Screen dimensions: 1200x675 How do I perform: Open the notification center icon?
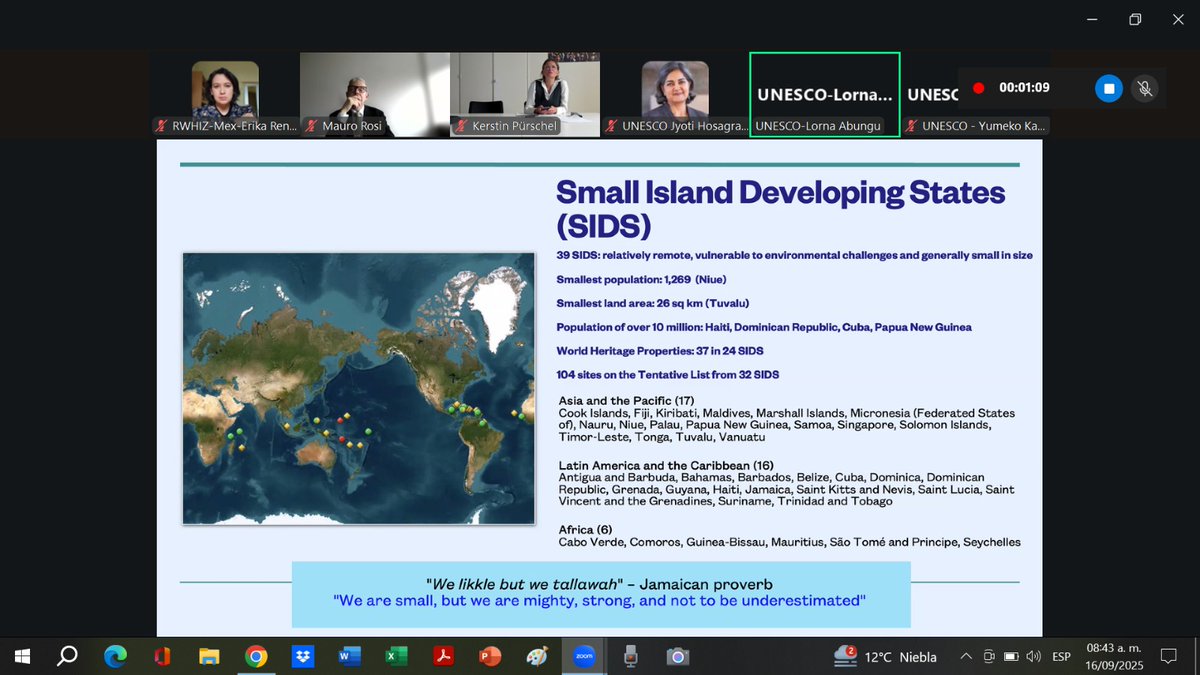(x=1167, y=657)
